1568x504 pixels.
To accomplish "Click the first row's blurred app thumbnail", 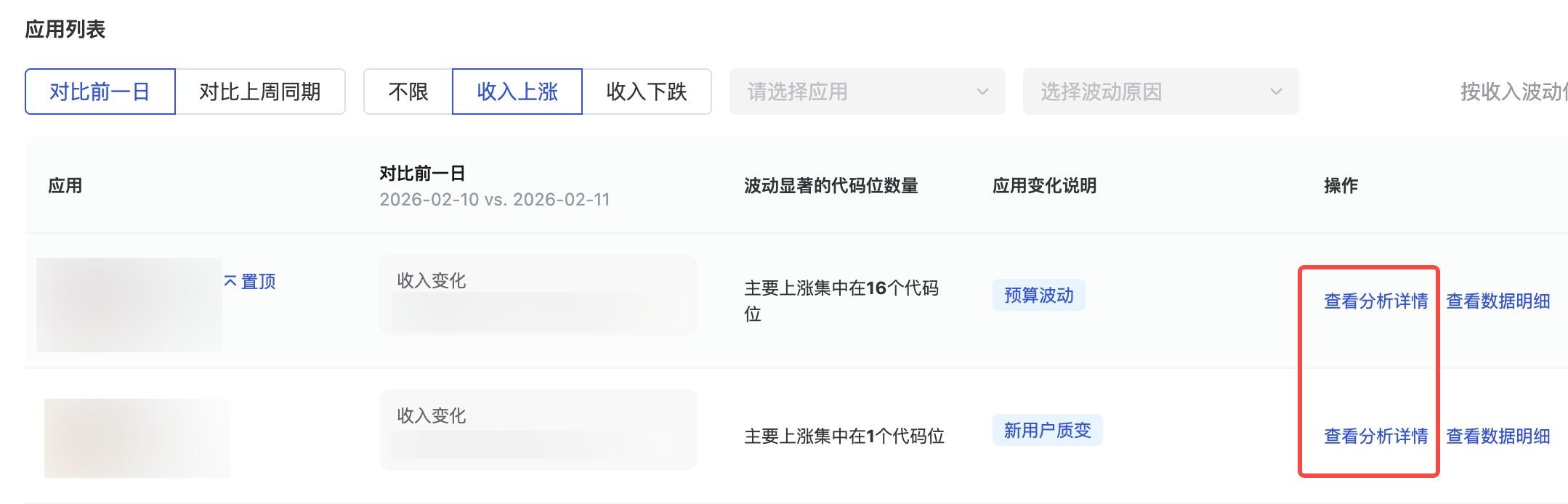I will [x=129, y=305].
